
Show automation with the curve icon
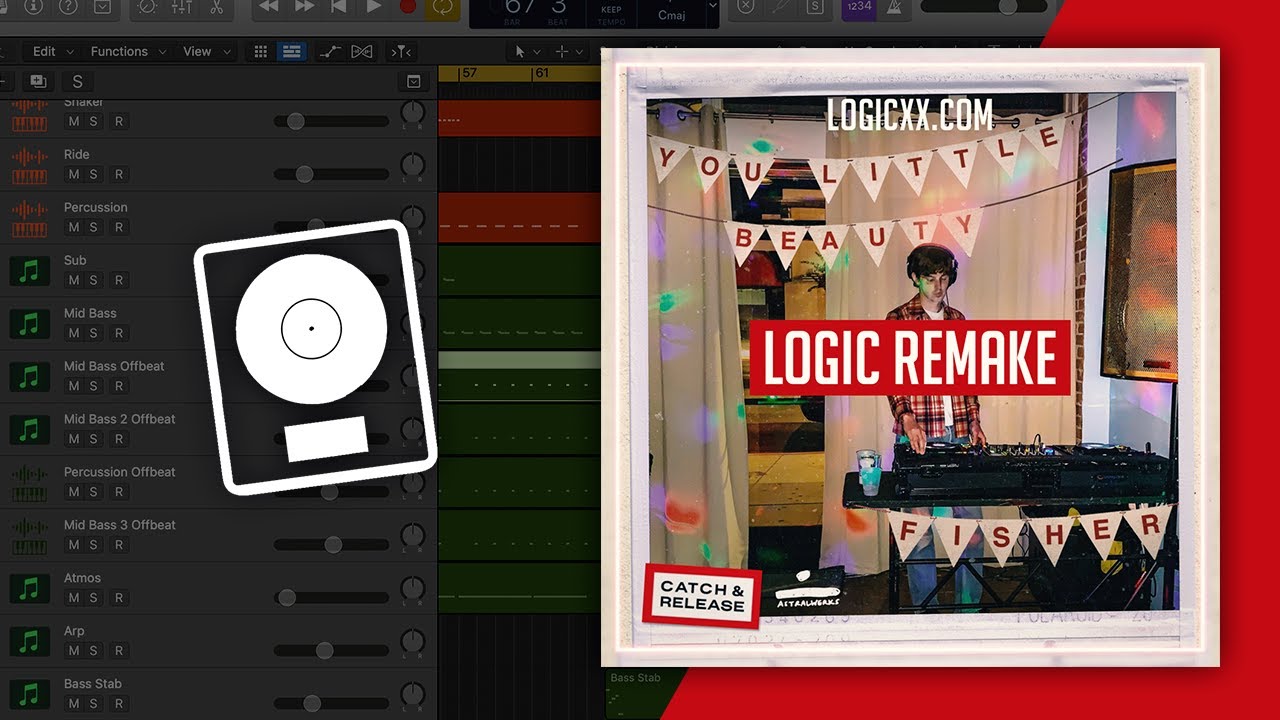329,51
